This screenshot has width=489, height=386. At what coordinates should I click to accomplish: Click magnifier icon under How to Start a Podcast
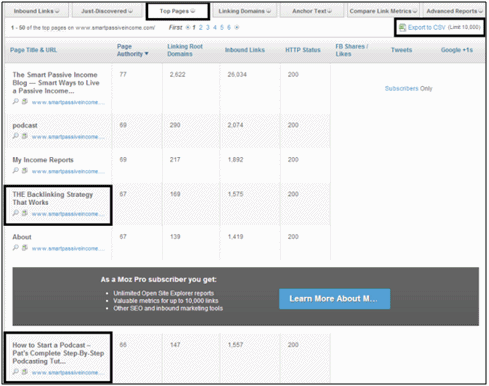pos(16,372)
